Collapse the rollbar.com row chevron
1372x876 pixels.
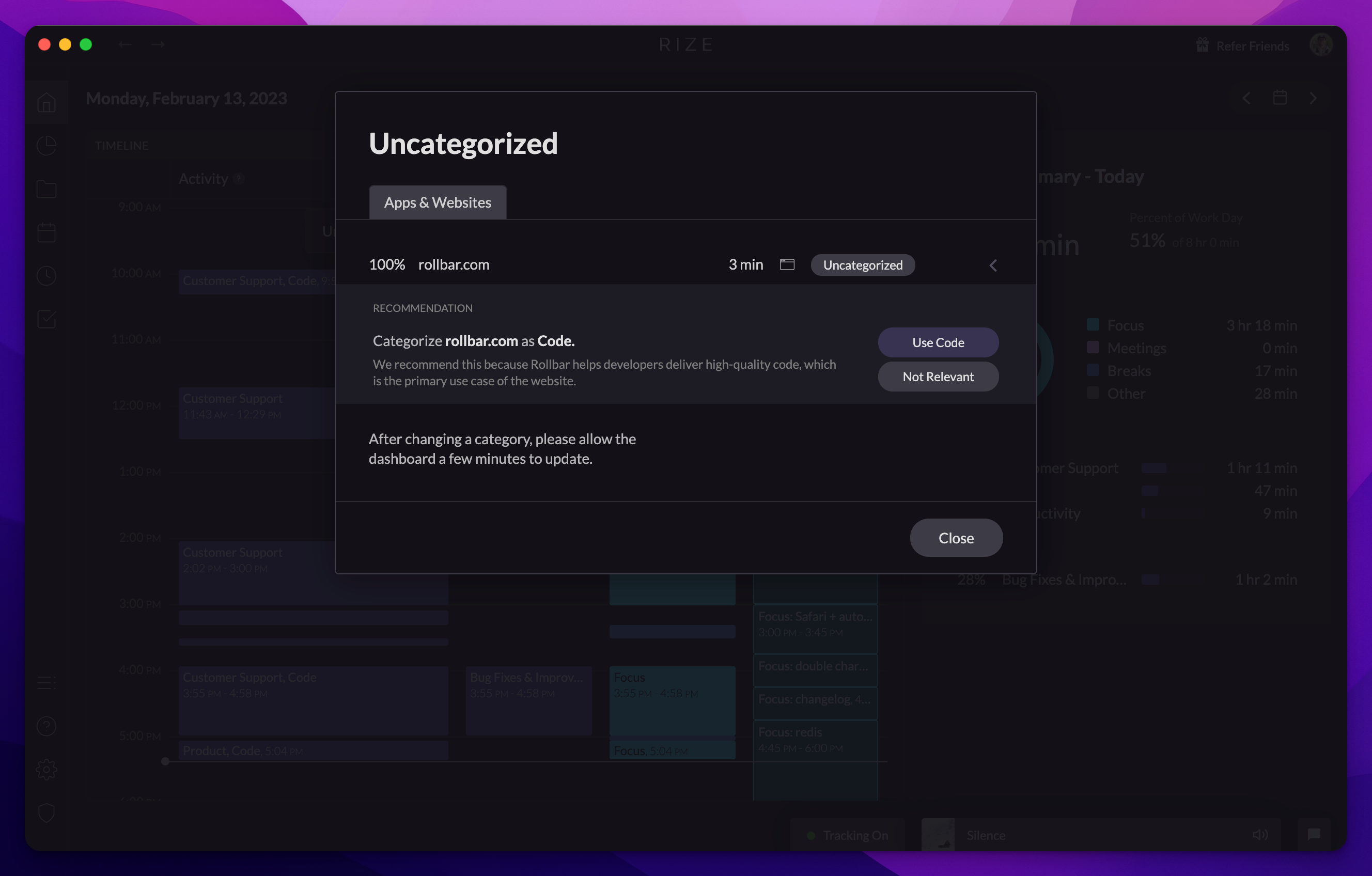click(x=993, y=265)
